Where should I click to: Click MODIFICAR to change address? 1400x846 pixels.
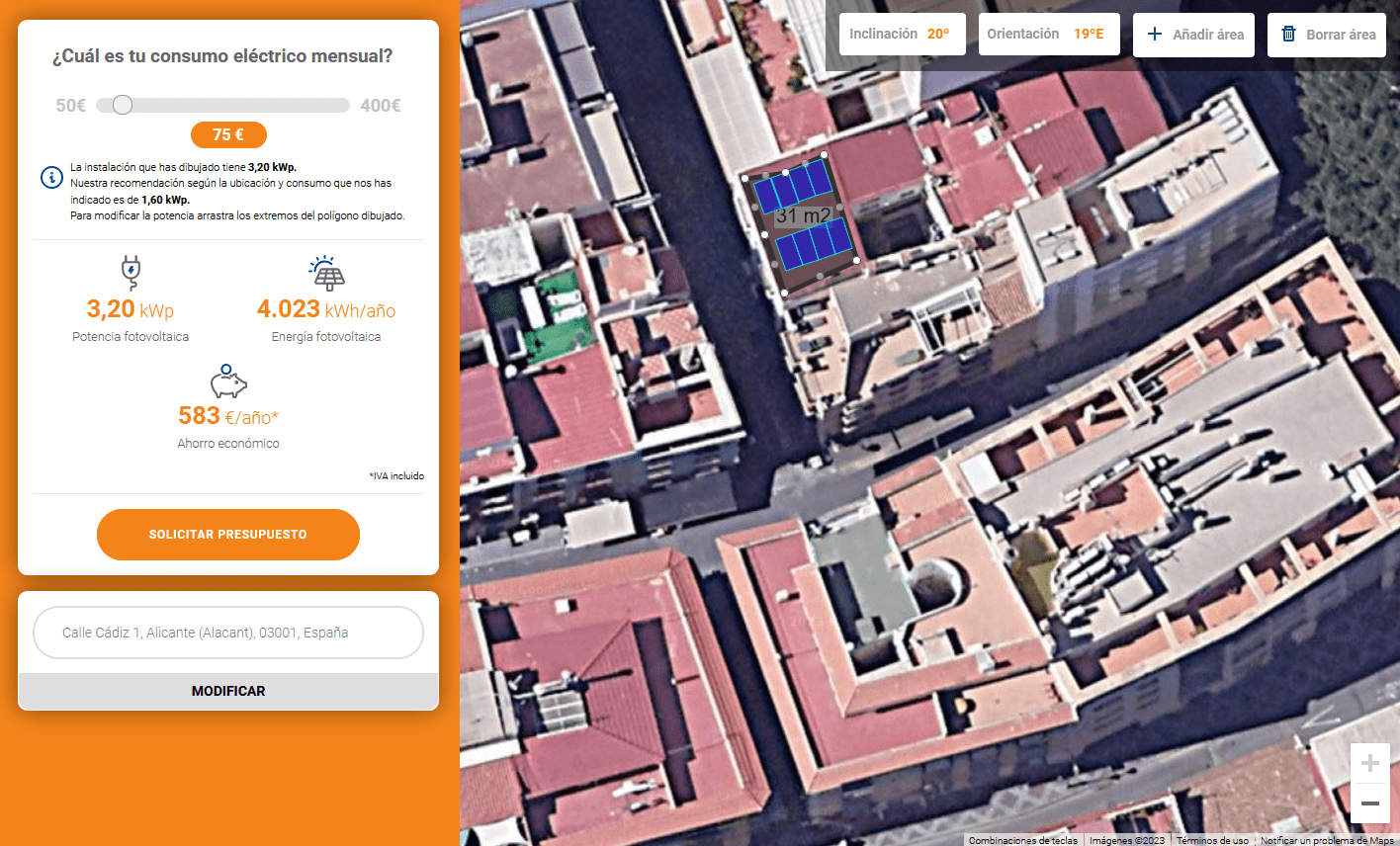pos(228,691)
